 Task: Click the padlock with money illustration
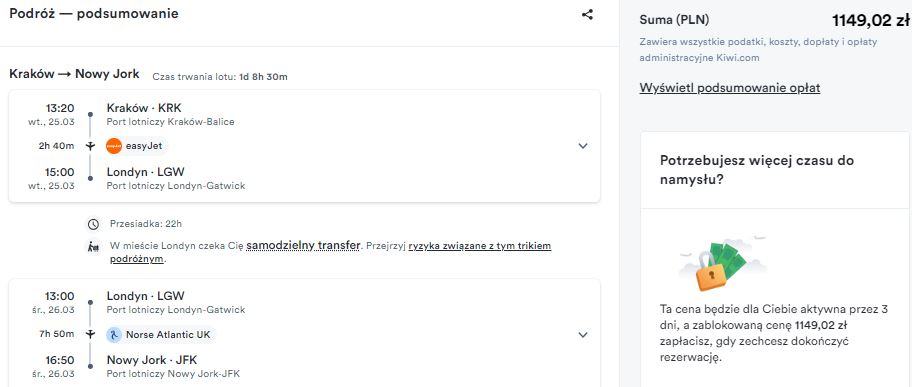point(721,264)
